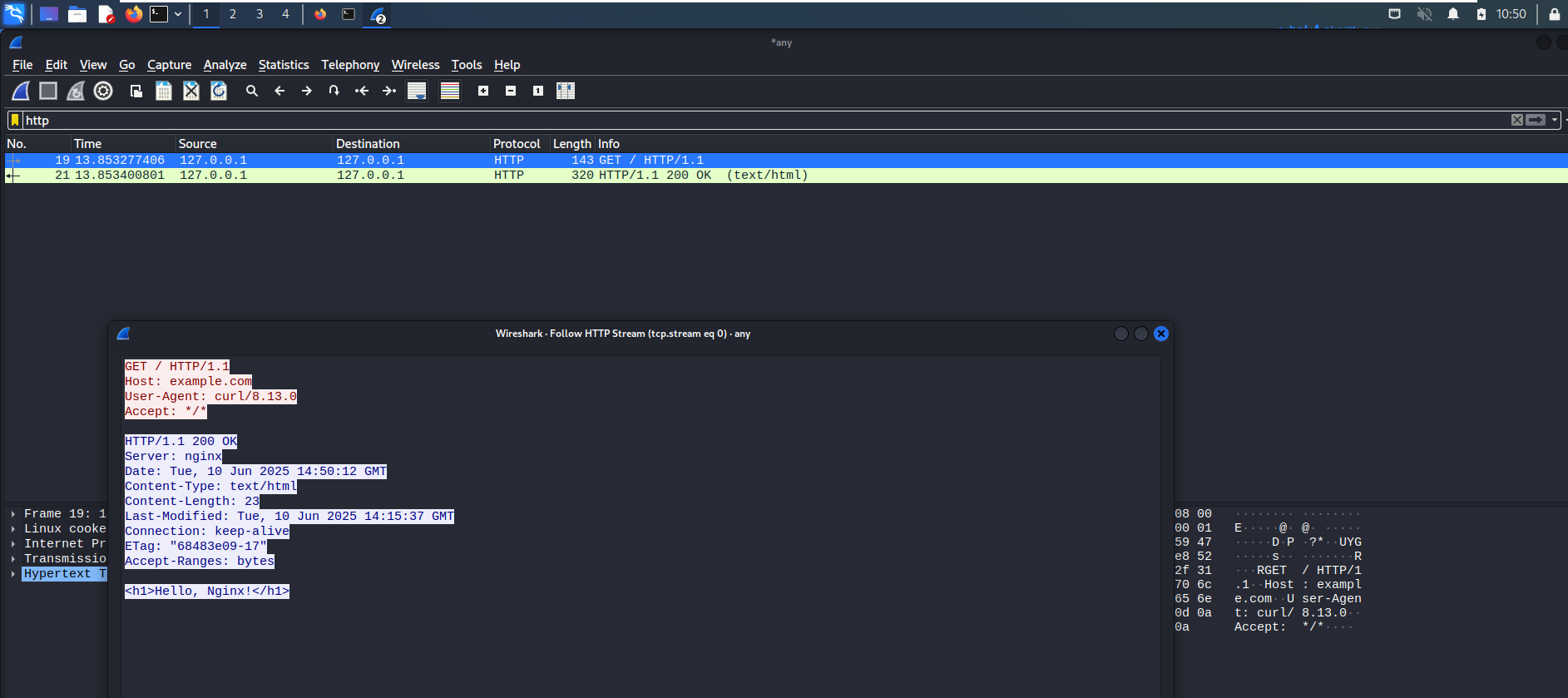Click into the http display filter field
Image resolution: width=1568 pixels, height=698 pixels.
click(x=765, y=120)
